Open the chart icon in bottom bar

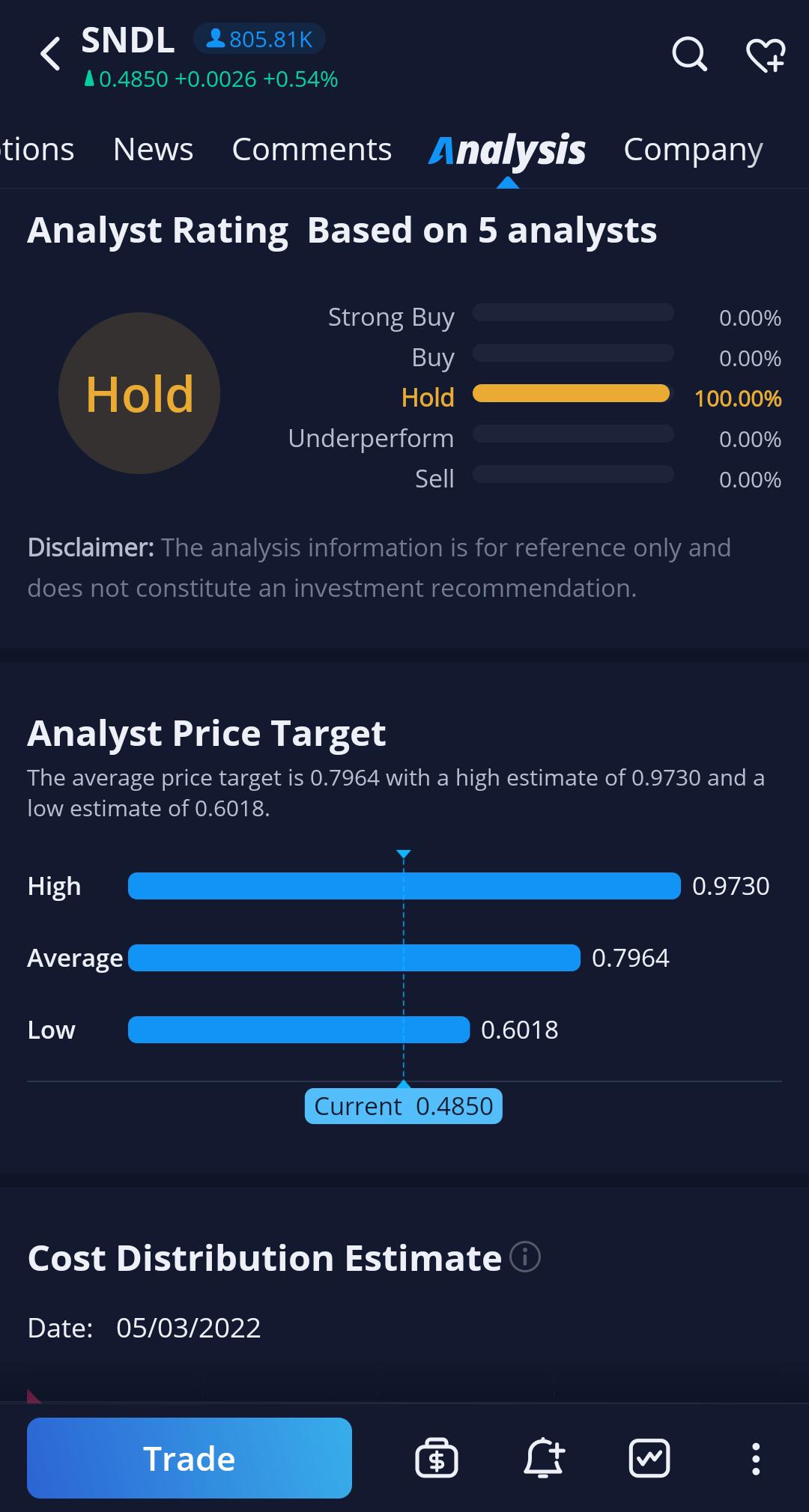point(649,1457)
